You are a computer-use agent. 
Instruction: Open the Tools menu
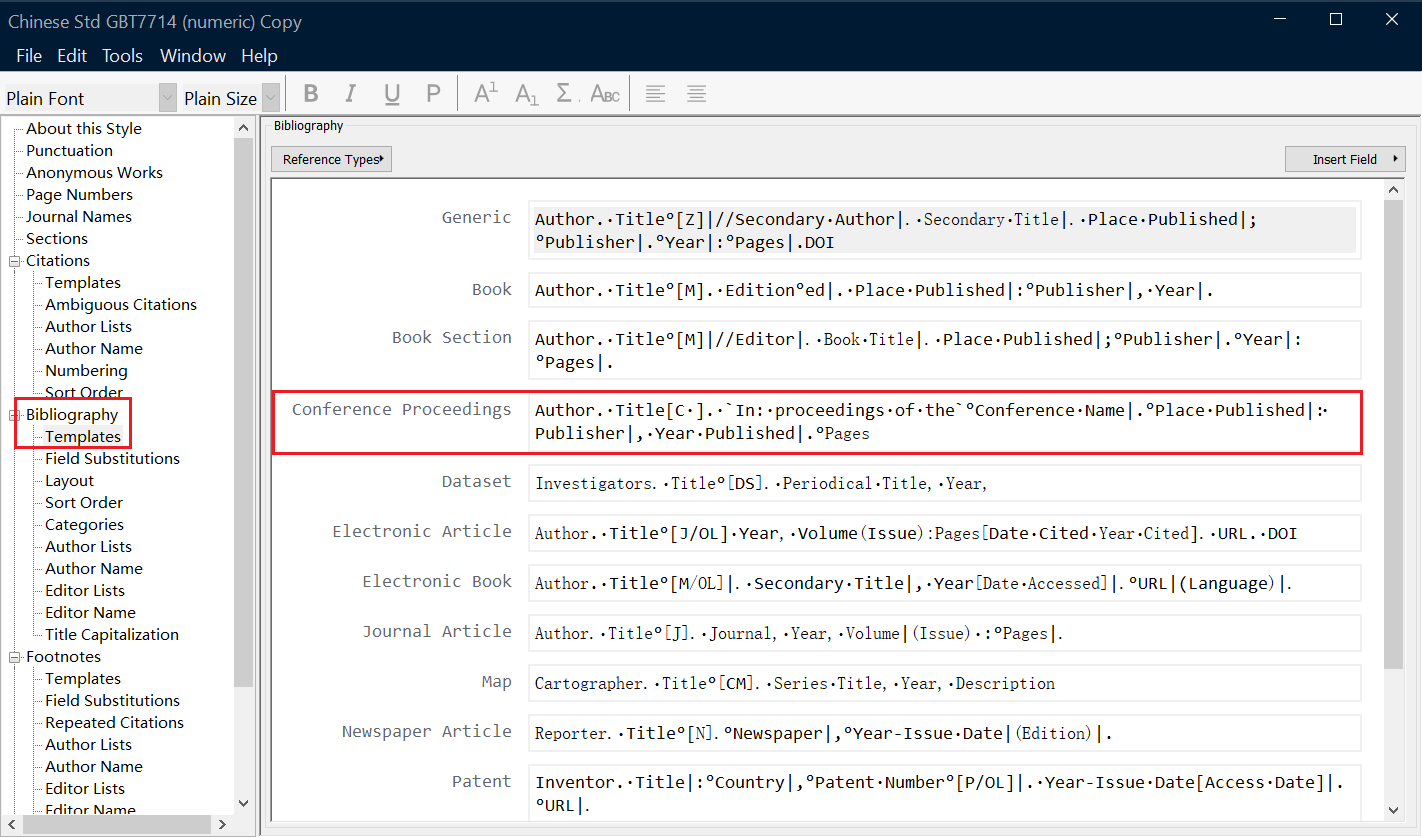tap(123, 56)
